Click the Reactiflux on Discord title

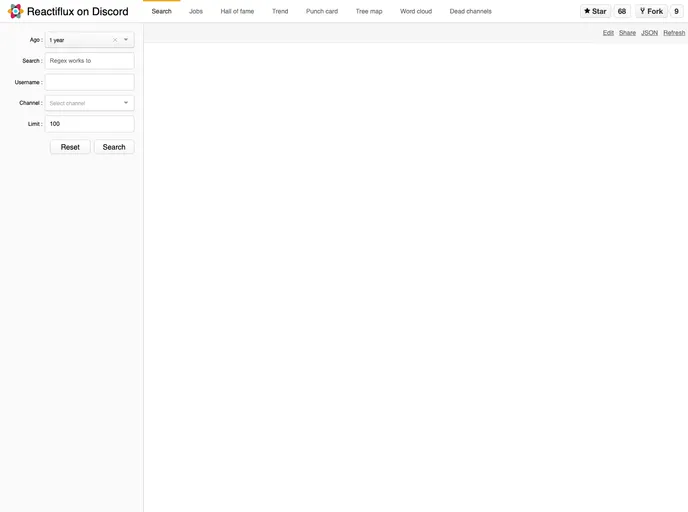tap(78, 11)
